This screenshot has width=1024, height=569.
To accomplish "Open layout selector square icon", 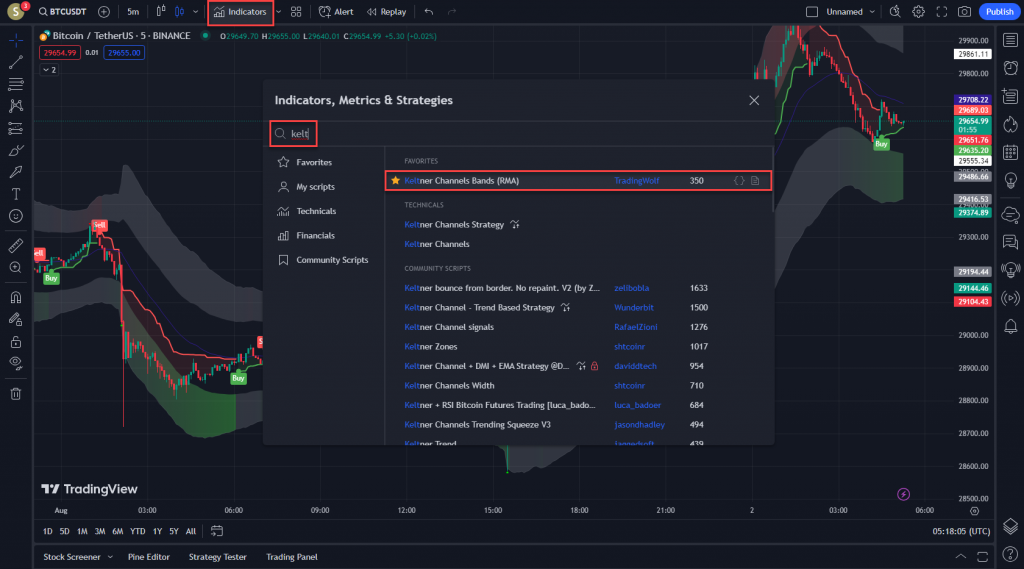I will pos(812,12).
